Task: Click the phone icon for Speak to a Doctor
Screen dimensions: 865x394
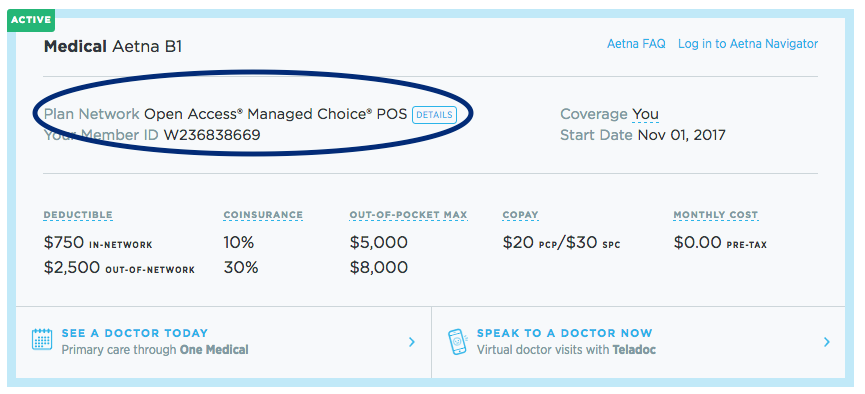Action: click(x=457, y=341)
